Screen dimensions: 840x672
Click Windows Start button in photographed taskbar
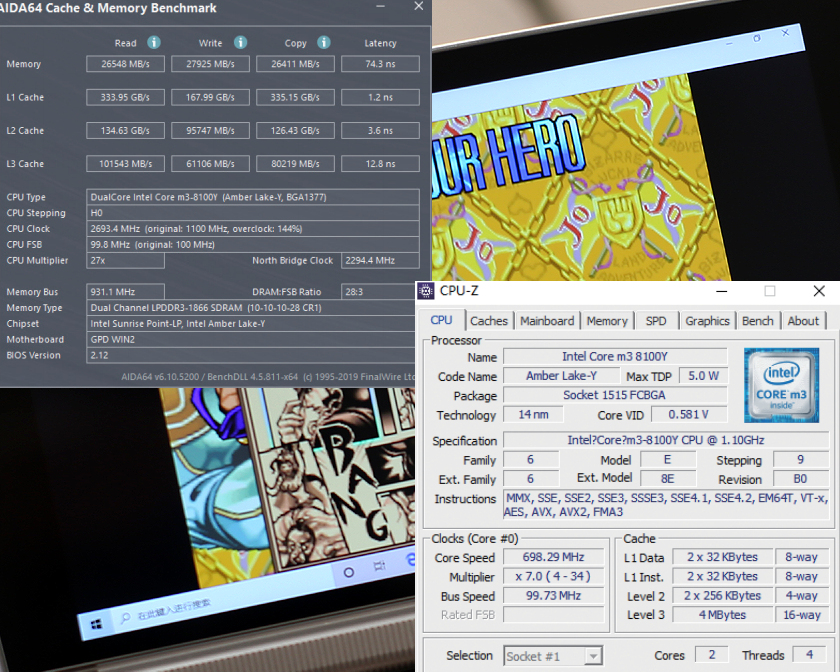click(96, 624)
